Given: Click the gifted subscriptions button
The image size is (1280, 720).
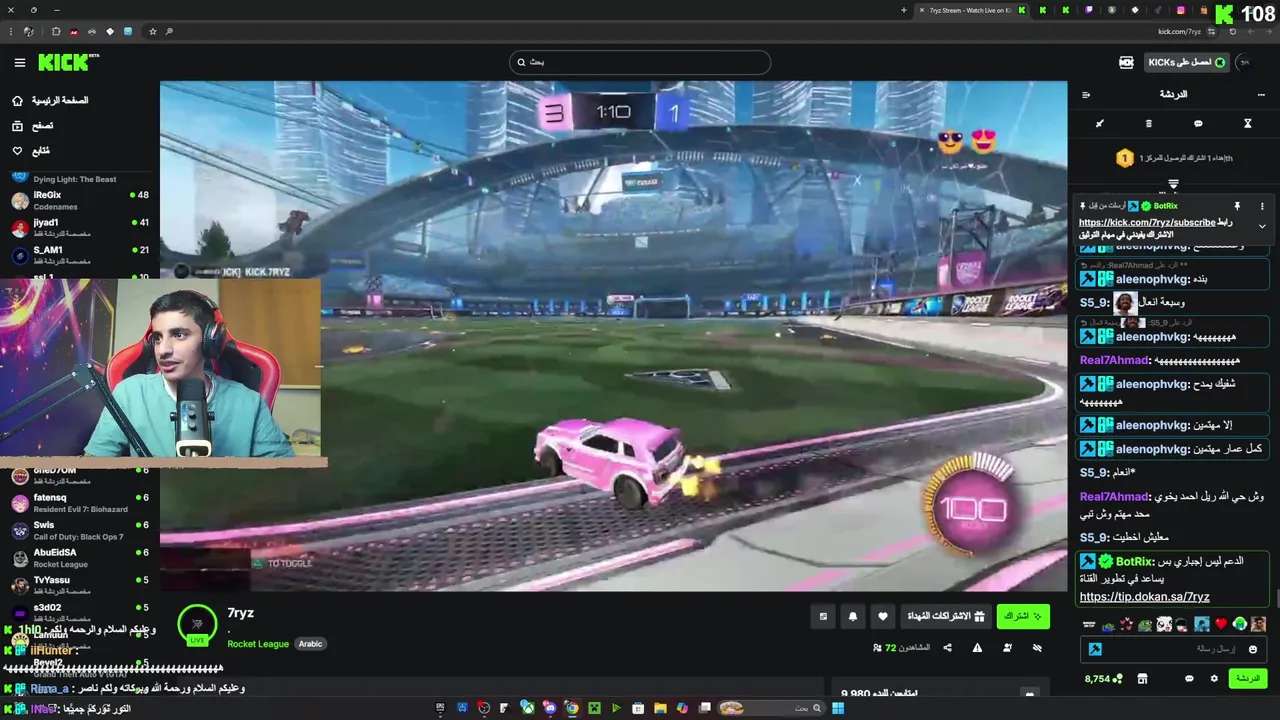Looking at the screenshot, I should [946, 616].
